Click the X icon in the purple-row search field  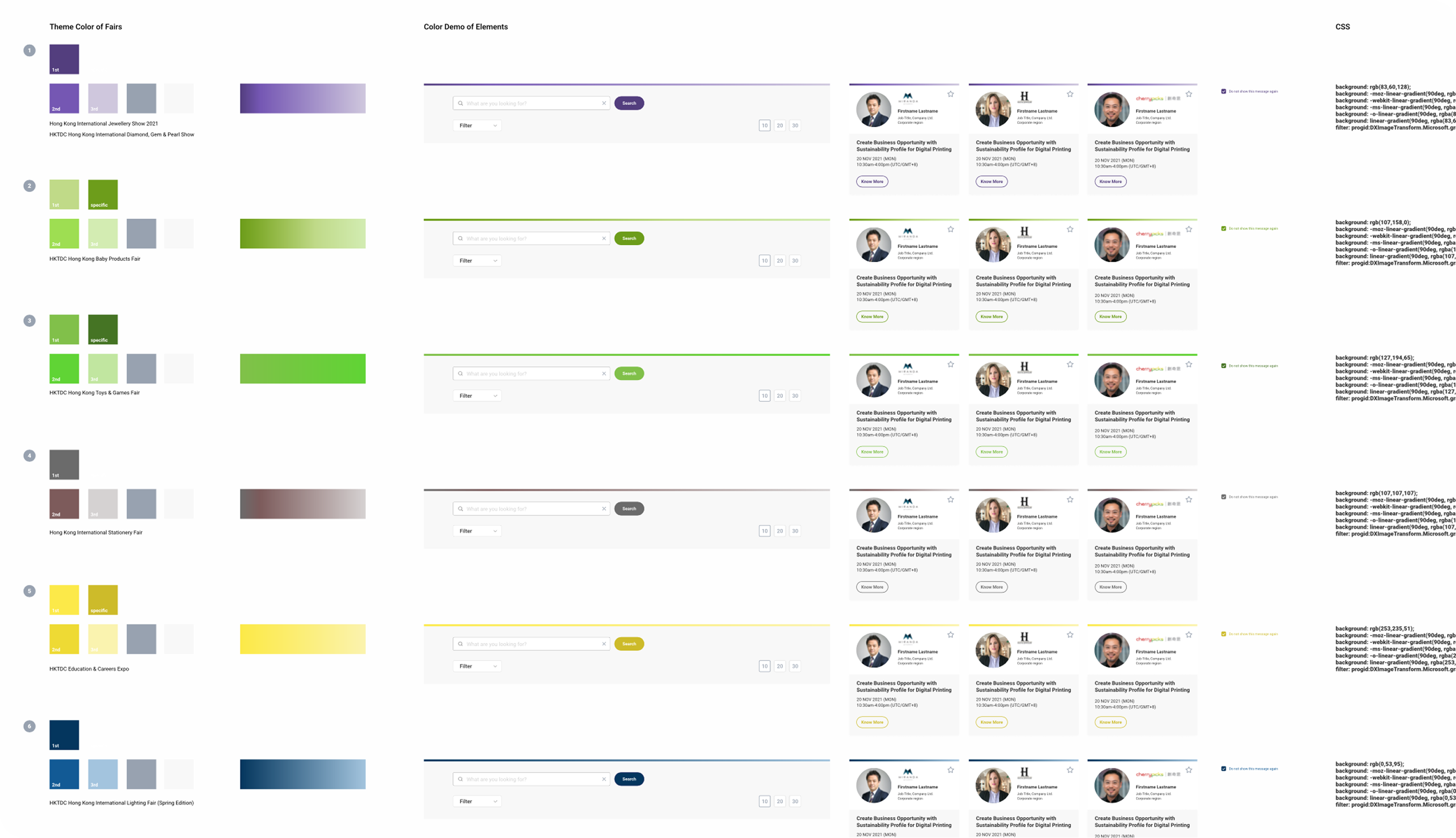click(604, 104)
